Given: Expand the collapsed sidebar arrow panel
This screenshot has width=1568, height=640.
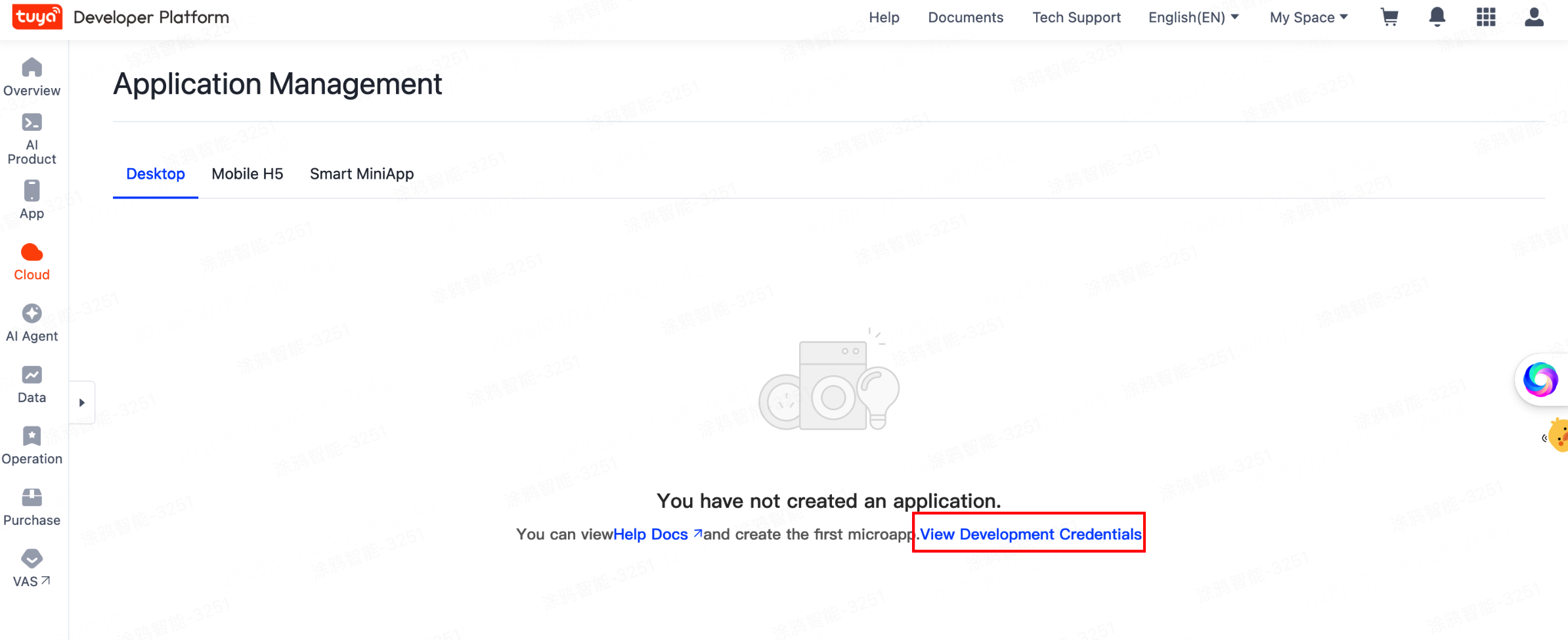Looking at the screenshot, I should (82, 403).
